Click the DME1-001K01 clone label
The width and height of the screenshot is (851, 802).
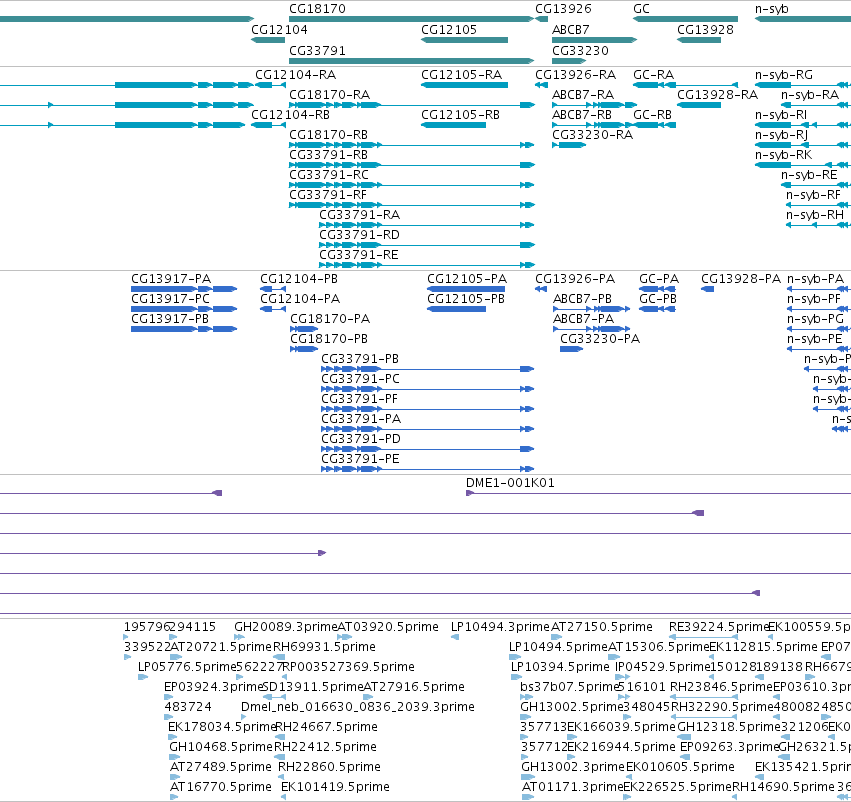[x=510, y=482]
